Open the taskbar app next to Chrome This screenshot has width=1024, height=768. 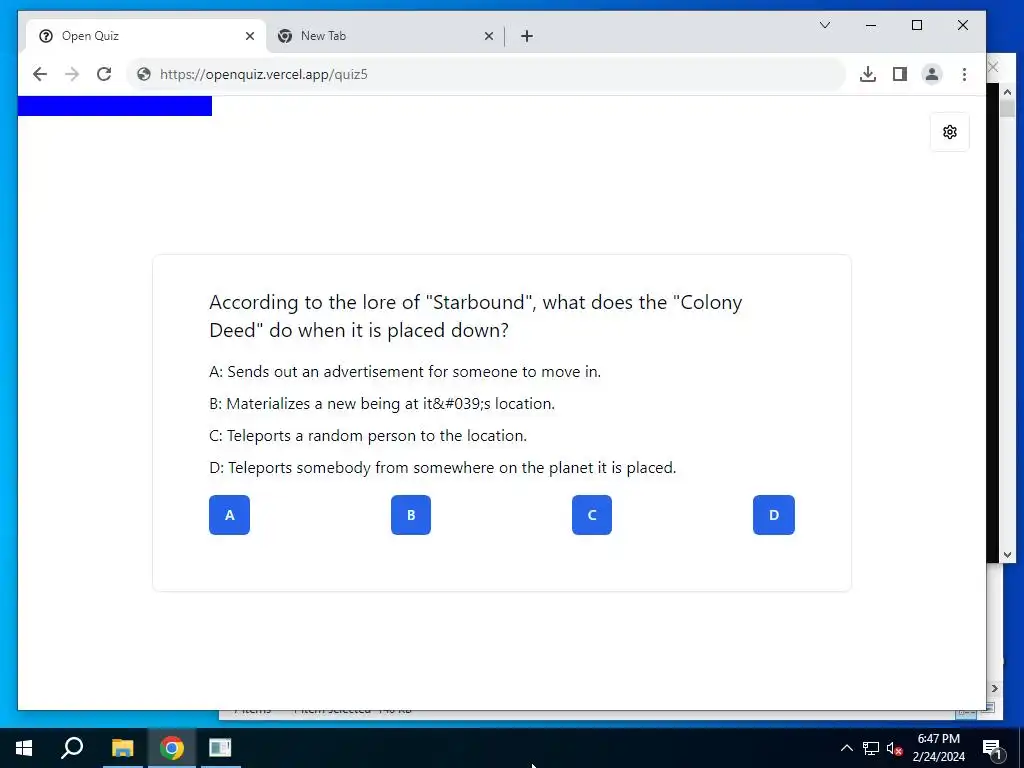[220, 748]
